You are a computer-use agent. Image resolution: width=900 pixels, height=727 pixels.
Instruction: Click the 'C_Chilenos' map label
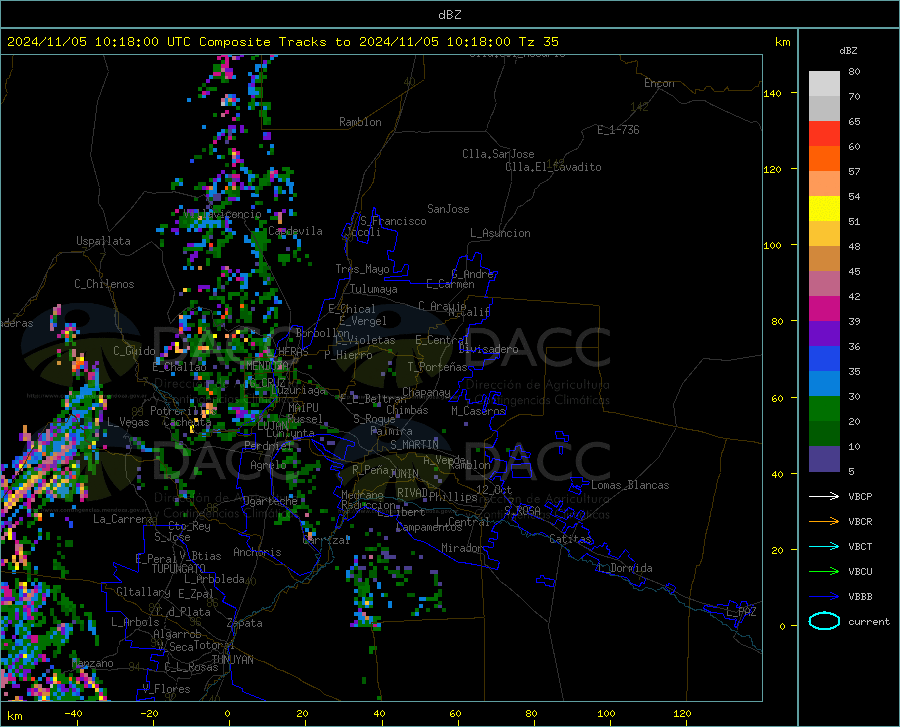pos(104,284)
